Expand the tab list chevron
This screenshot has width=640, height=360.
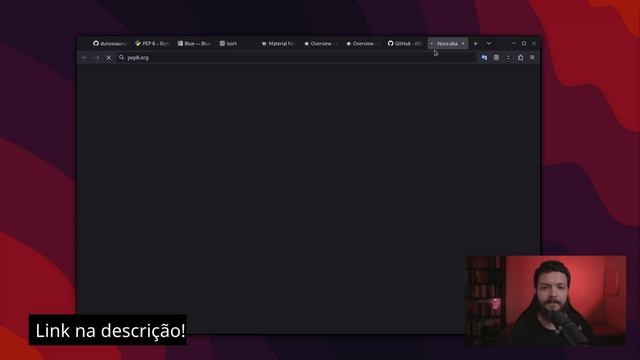click(x=489, y=43)
